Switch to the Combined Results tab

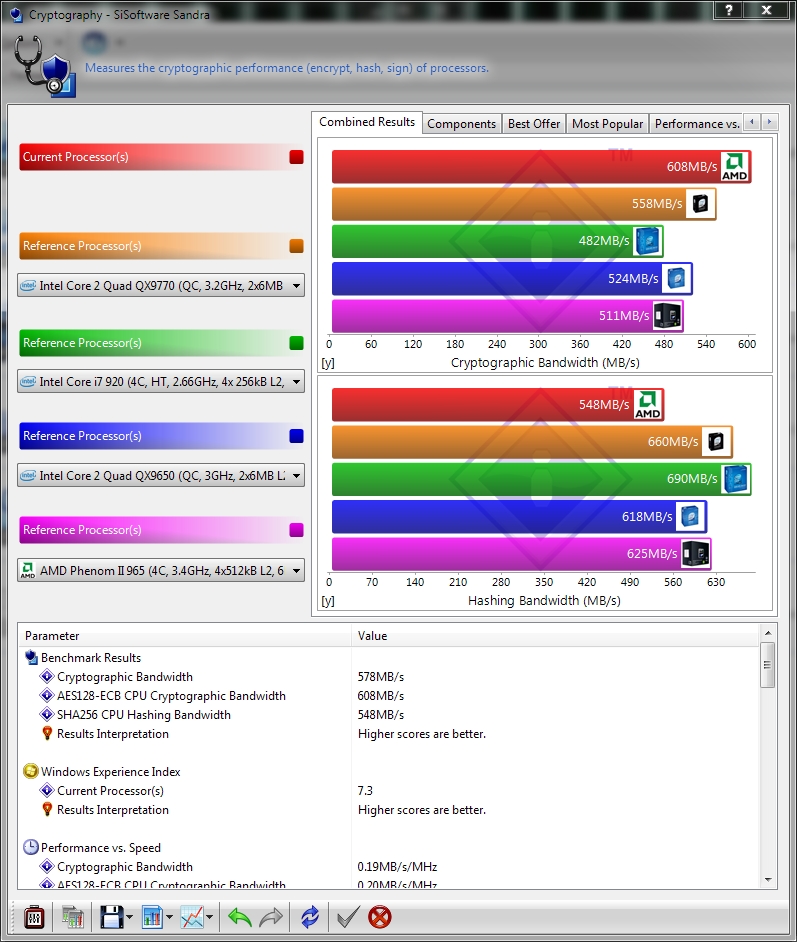(367, 122)
